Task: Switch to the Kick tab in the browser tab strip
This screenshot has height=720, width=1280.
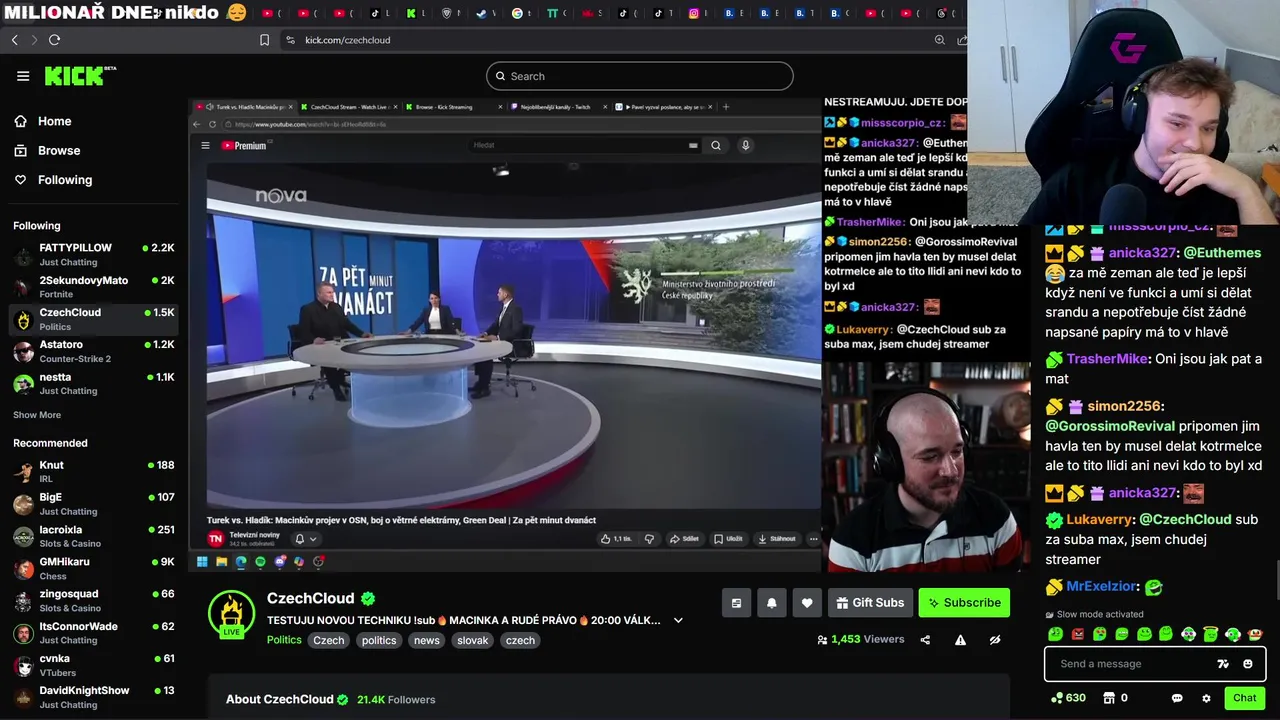Action: [x=411, y=13]
